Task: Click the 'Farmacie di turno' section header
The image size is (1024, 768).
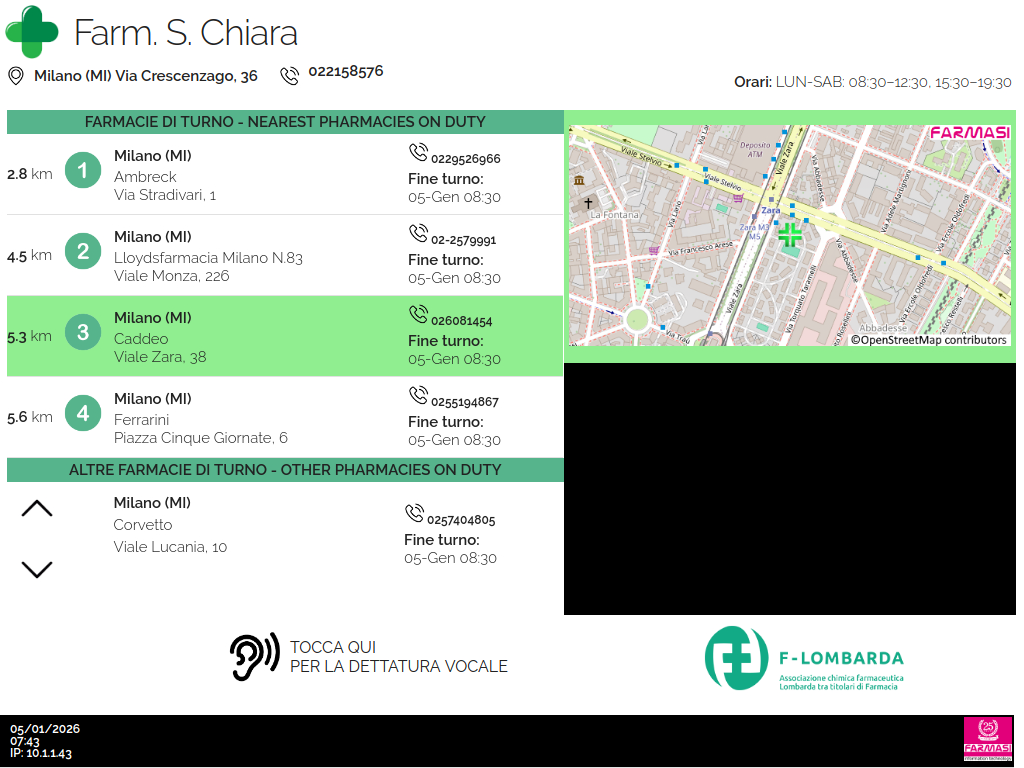Action: click(285, 122)
